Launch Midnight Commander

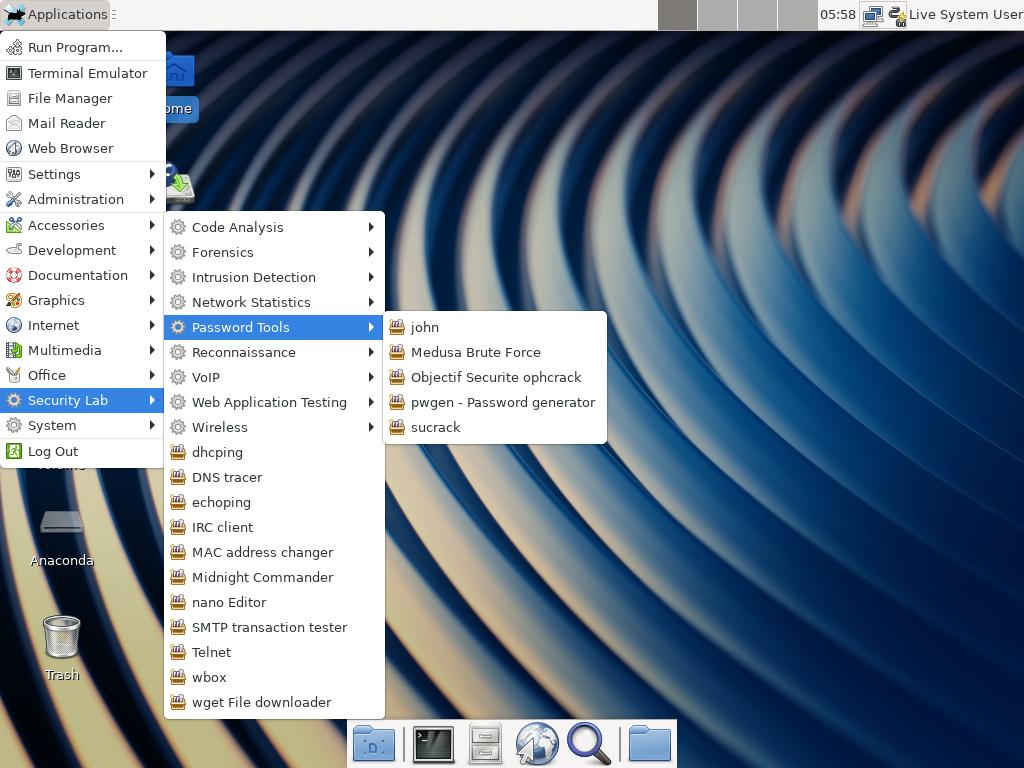click(274, 577)
